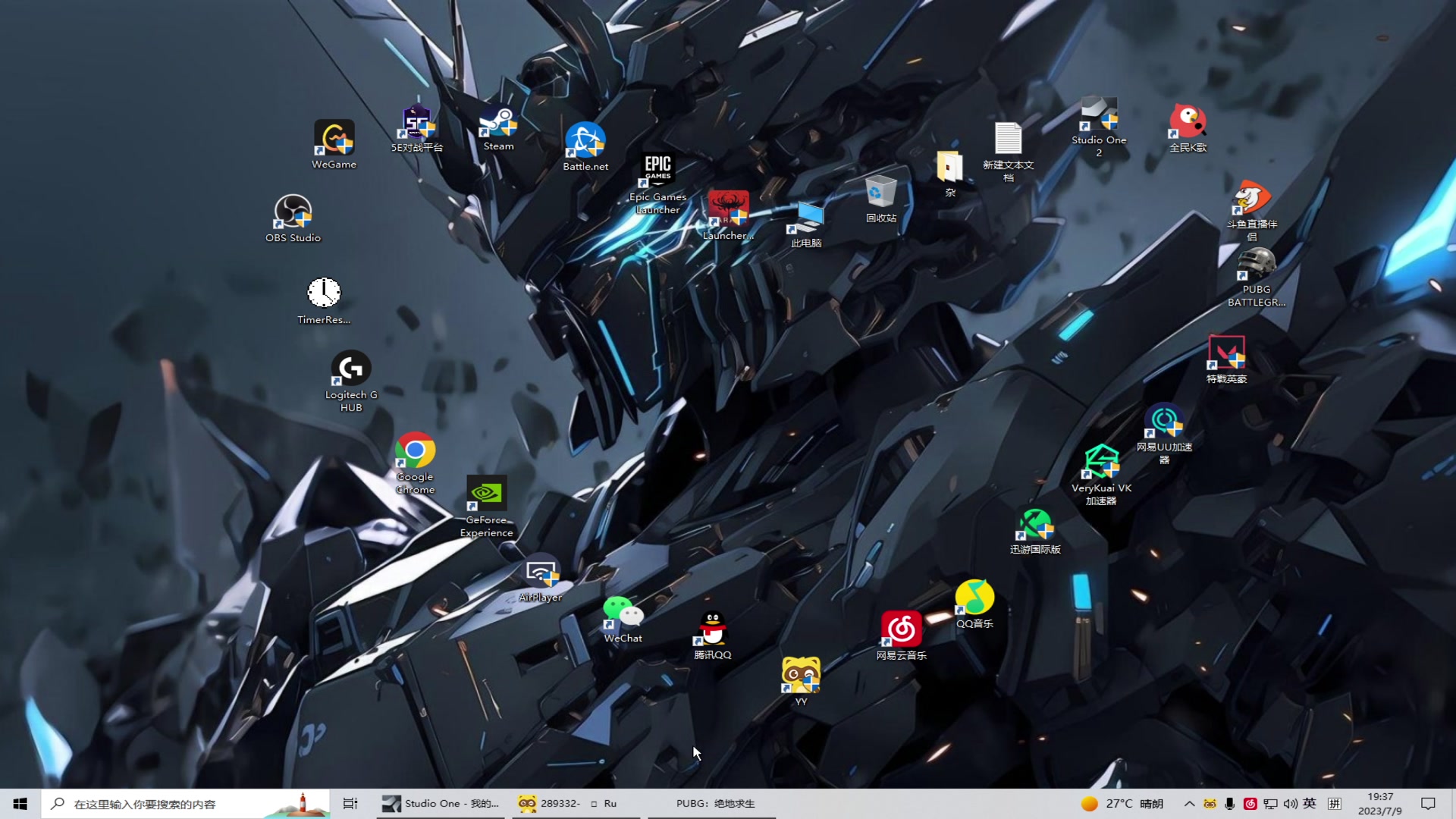The image size is (1456, 819).
Task: Select the 回收站 recycle bin
Action: (880, 199)
